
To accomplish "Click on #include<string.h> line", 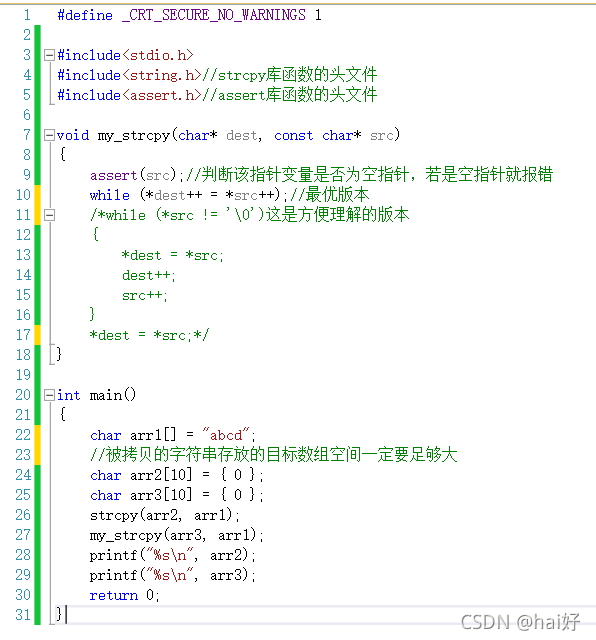I will (x=217, y=75).
